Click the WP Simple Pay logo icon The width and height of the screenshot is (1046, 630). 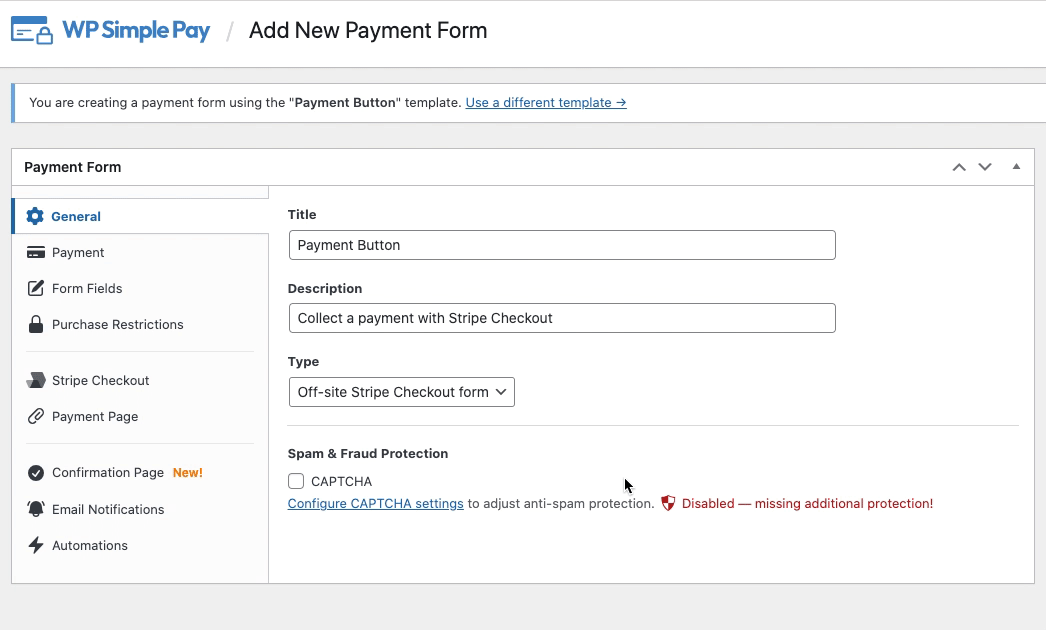point(31,30)
